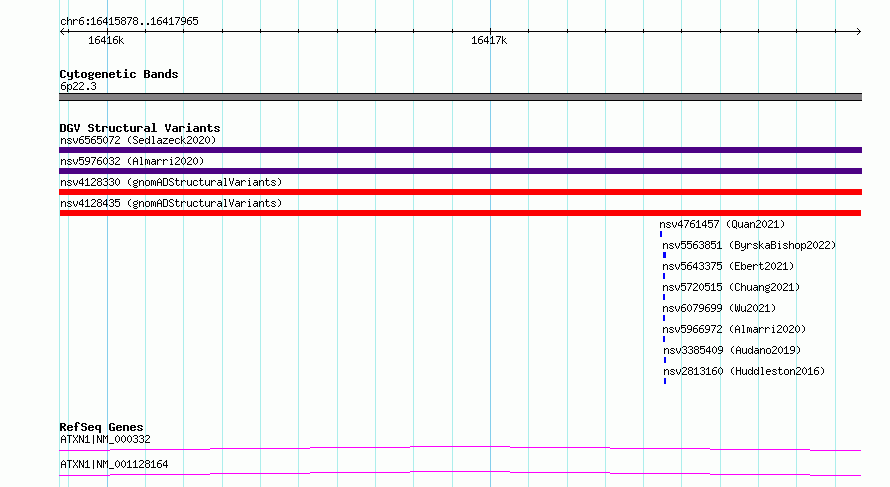Click the Cytogenetic Bands track title

[119, 74]
